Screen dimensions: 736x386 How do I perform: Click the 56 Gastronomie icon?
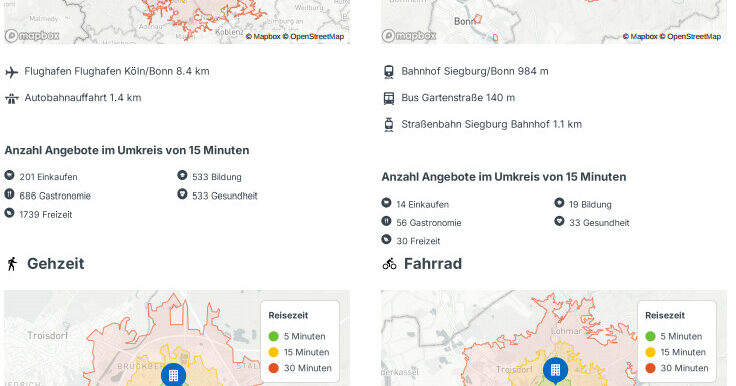[386, 222]
